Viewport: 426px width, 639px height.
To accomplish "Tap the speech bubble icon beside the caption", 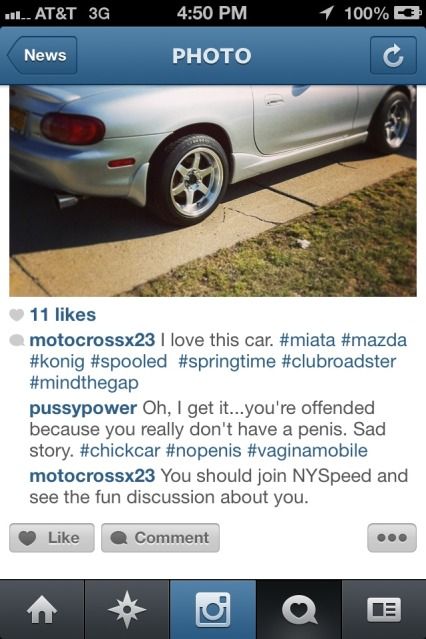I will point(17,340).
